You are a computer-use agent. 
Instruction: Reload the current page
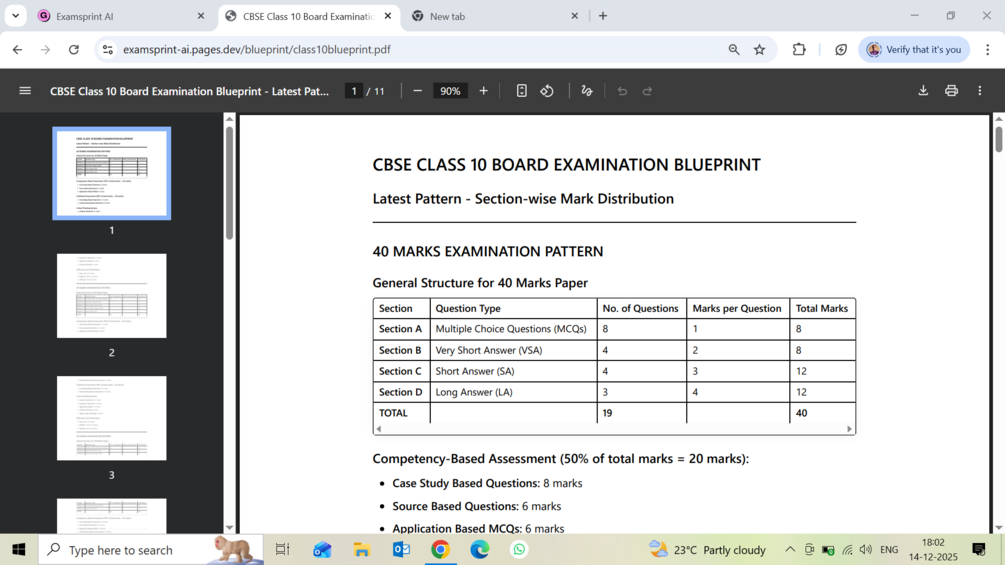click(x=74, y=49)
